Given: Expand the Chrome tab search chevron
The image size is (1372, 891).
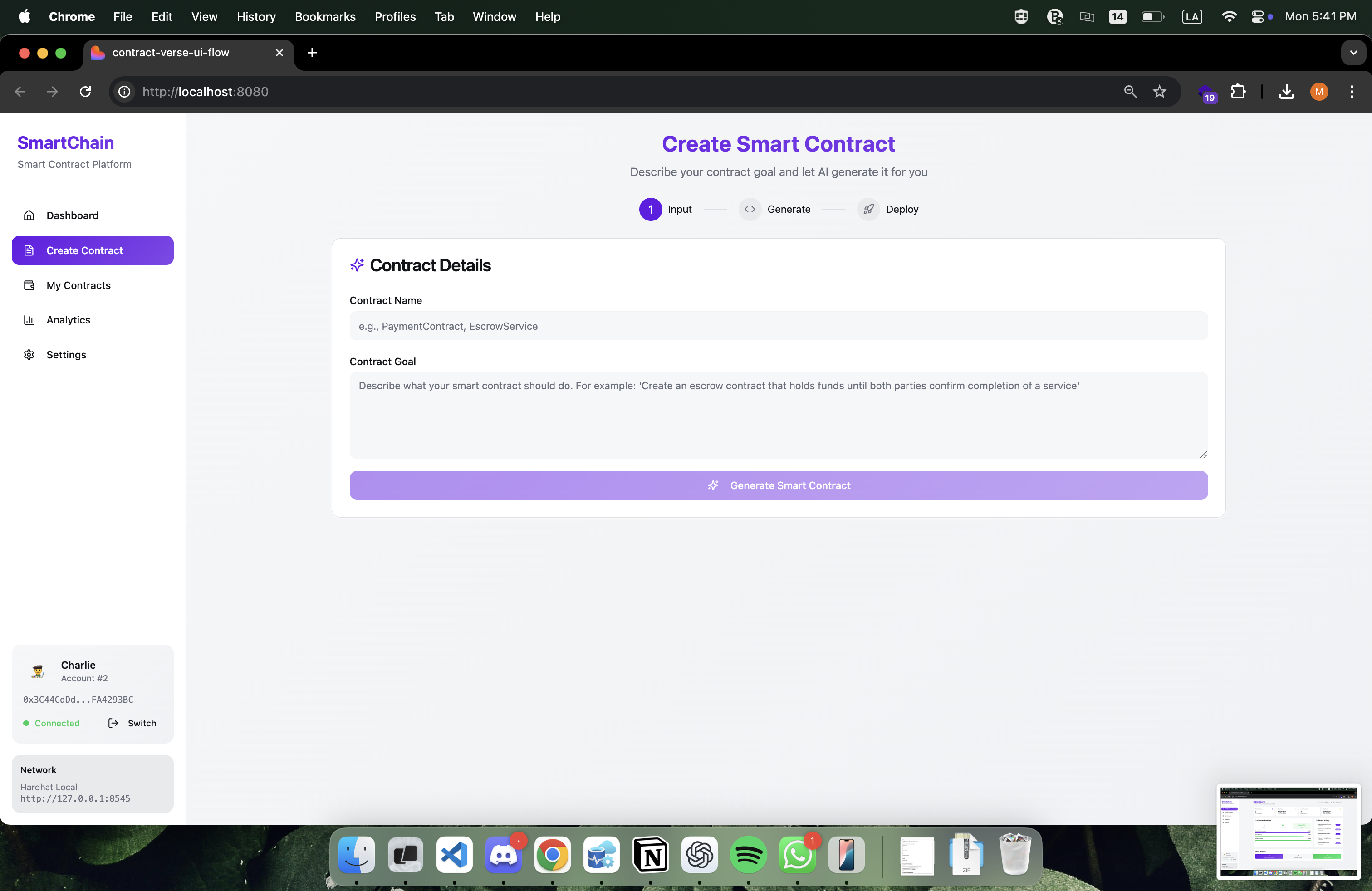Looking at the screenshot, I should click(1353, 53).
